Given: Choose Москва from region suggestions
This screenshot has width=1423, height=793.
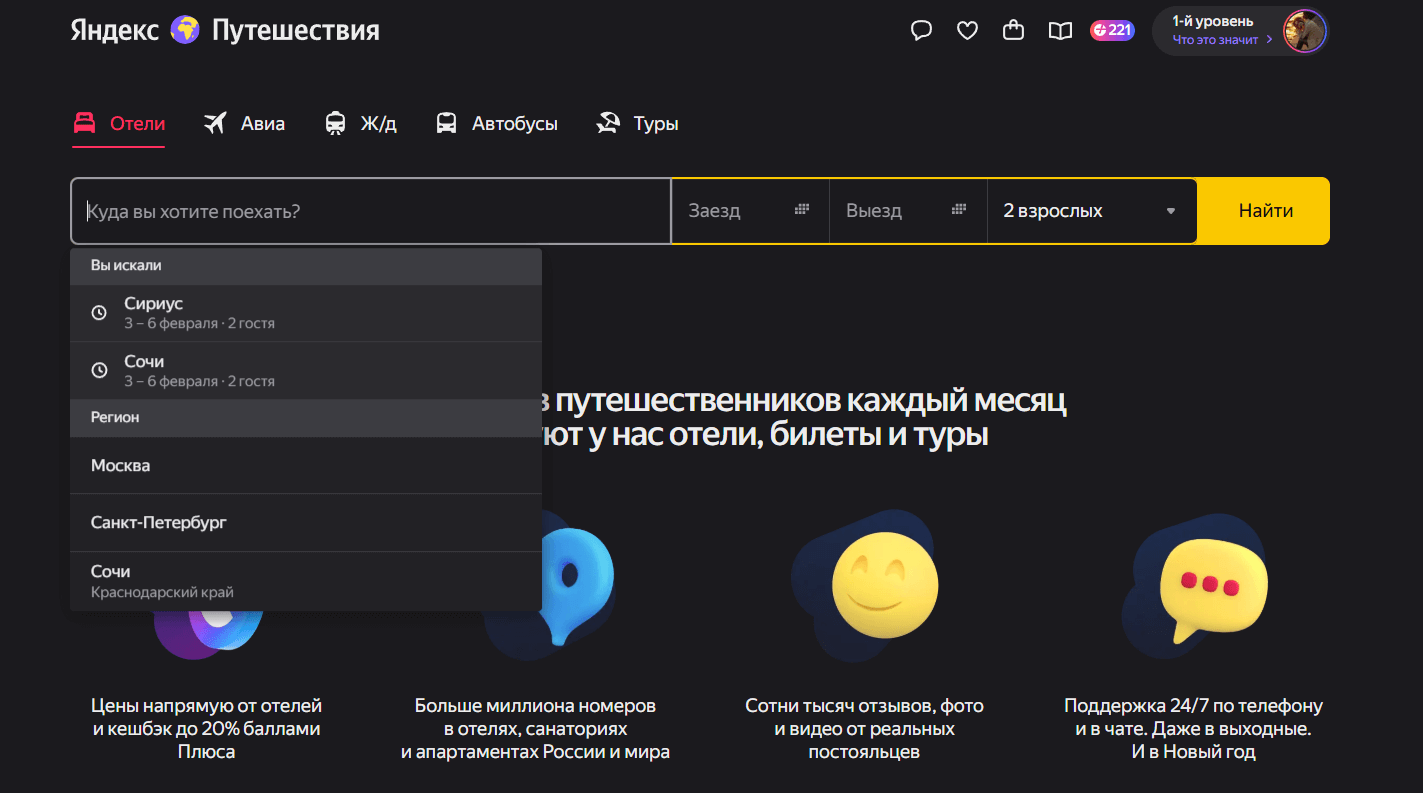Looking at the screenshot, I should tap(306, 465).
